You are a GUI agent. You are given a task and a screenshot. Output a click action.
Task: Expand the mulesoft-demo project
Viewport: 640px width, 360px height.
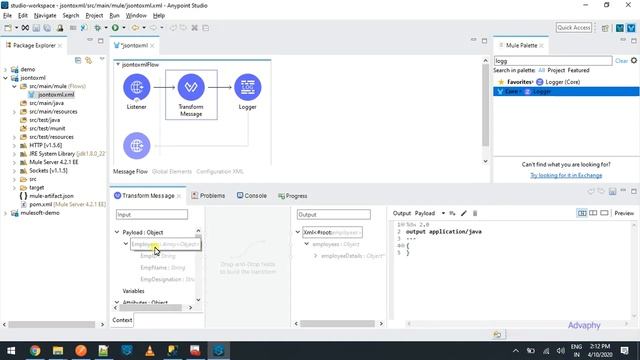pyautogui.click(x=5, y=213)
